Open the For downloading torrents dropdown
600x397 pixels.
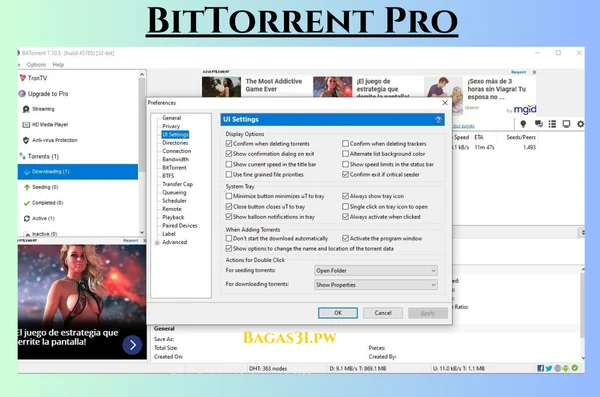point(376,285)
